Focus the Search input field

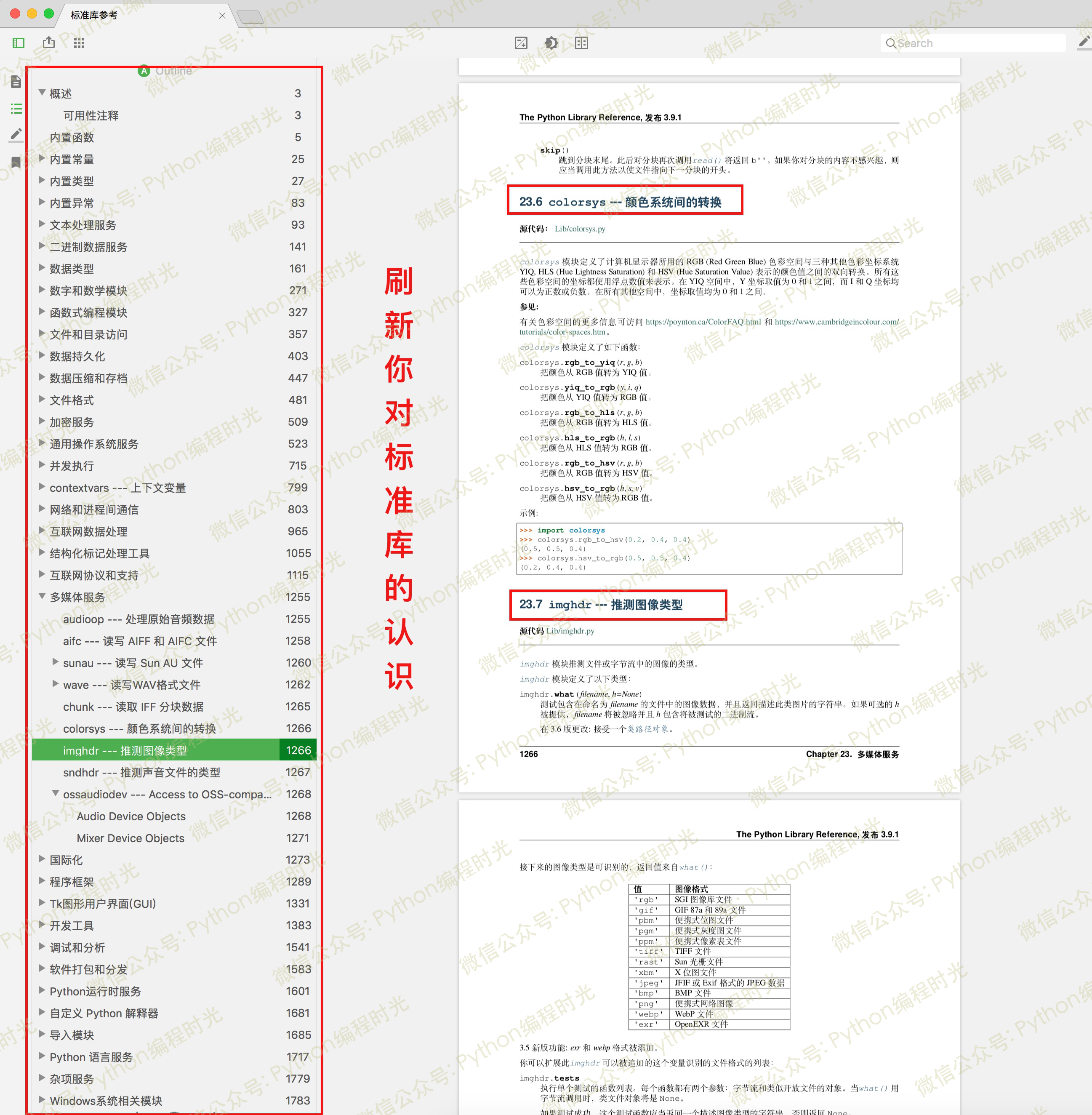tap(973, 44)
